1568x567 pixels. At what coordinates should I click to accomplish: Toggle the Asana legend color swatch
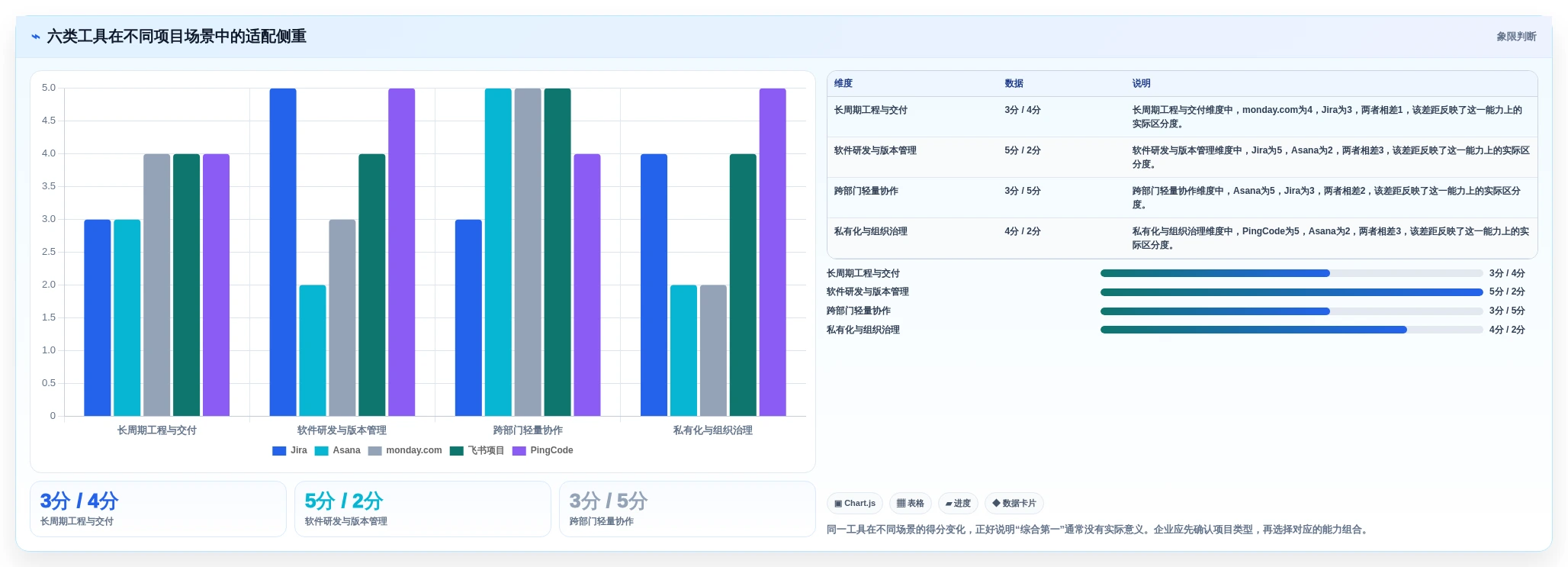point(321,451)
